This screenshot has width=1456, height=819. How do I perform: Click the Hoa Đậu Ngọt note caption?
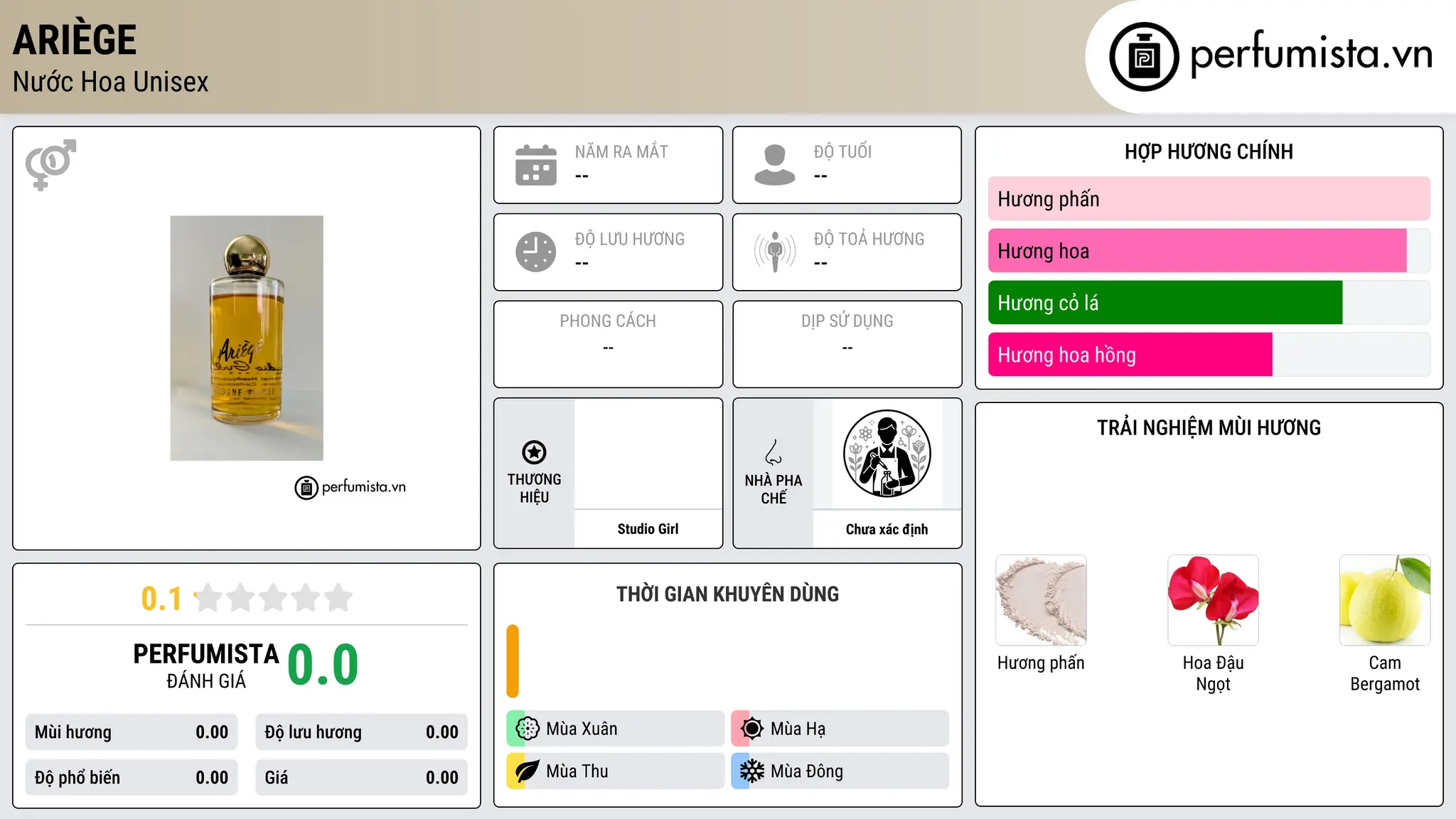tap(1213, 673)
